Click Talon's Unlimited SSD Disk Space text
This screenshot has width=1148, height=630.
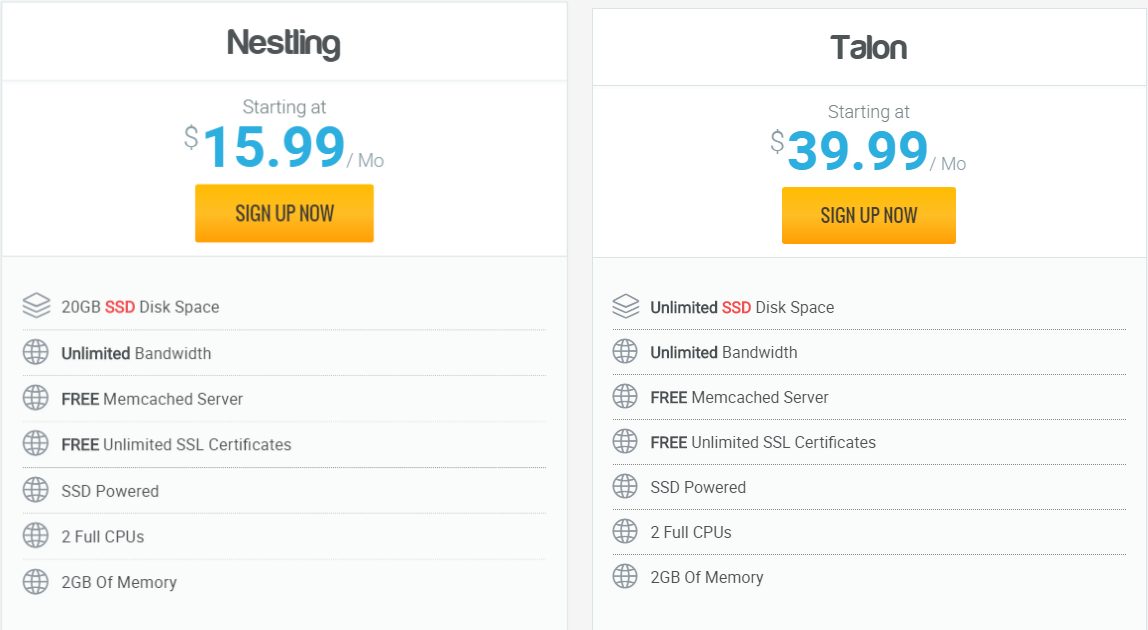(x=742, y=307)
